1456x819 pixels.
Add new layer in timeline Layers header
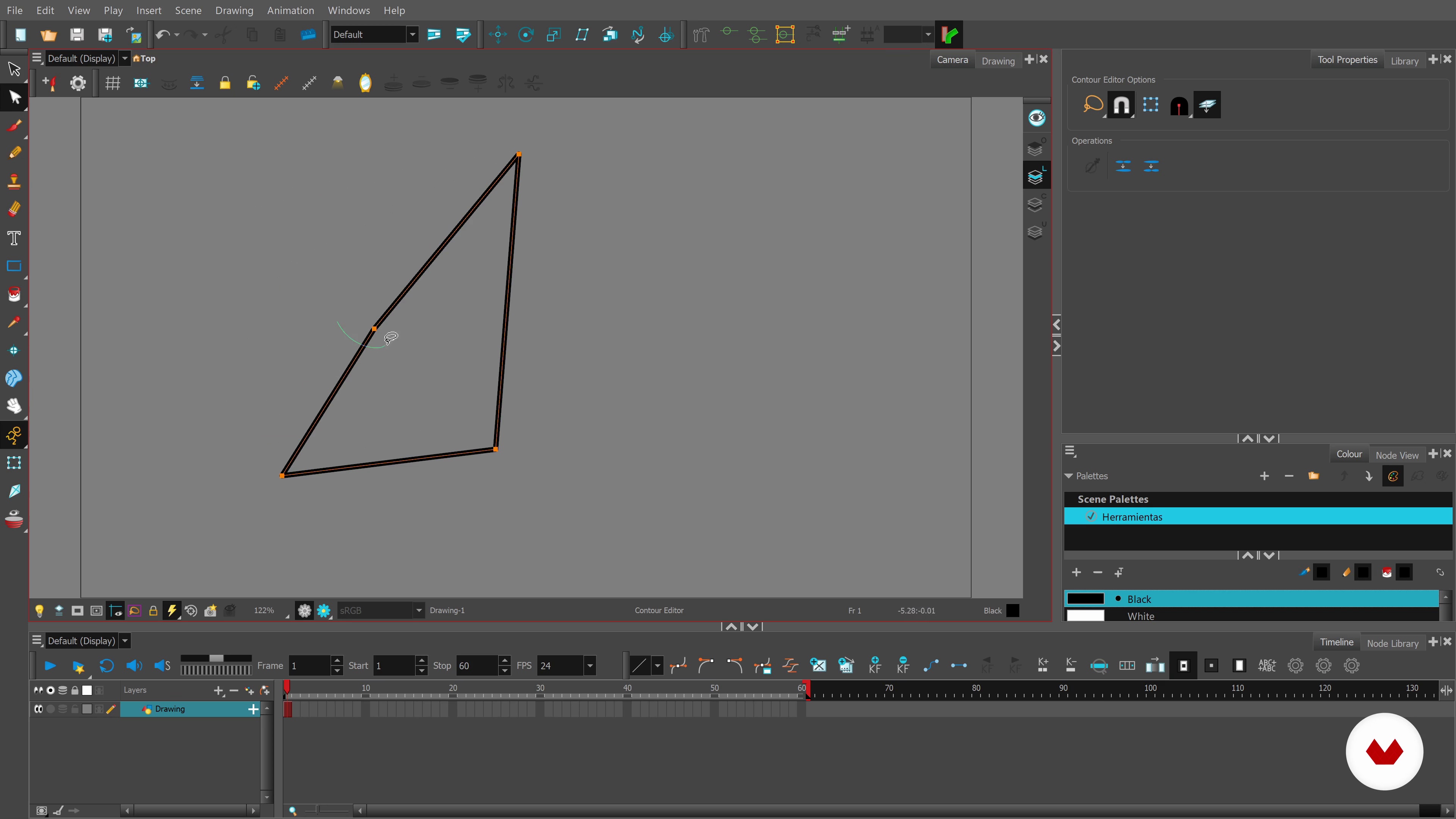219,690
